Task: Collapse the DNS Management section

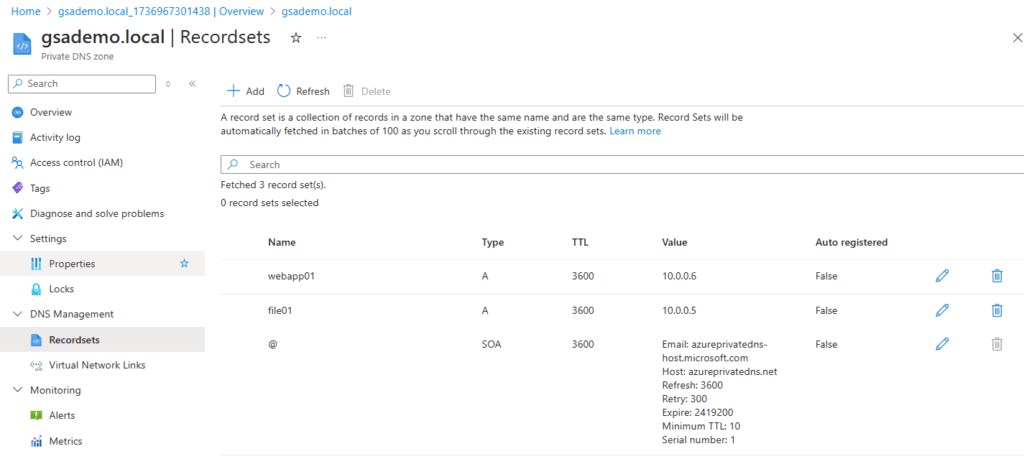Action: click(17, 314)
